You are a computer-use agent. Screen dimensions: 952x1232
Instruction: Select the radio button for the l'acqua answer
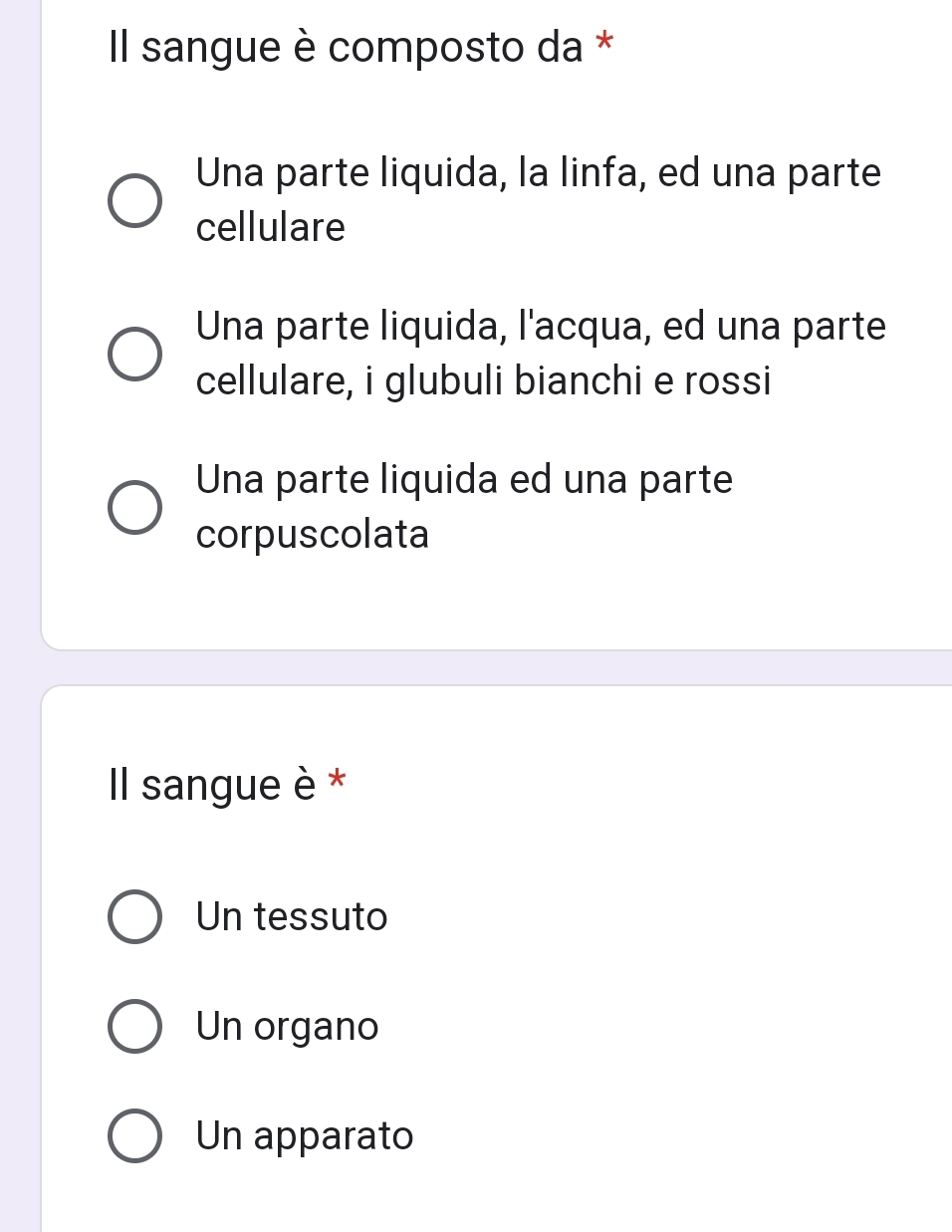tap(134, 354)
